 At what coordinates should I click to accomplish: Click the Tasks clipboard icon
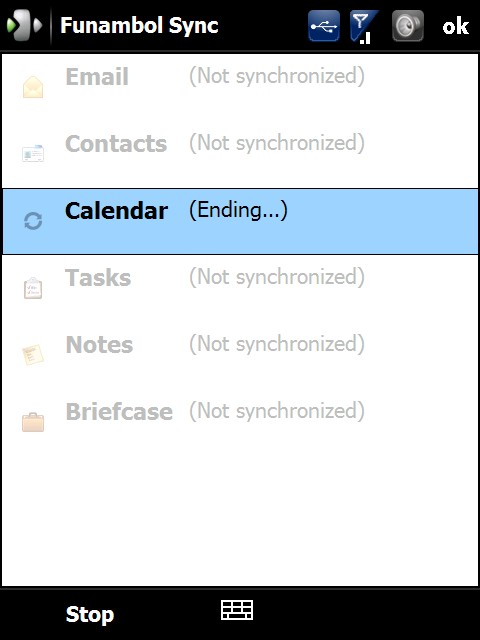tap(33, 288)
